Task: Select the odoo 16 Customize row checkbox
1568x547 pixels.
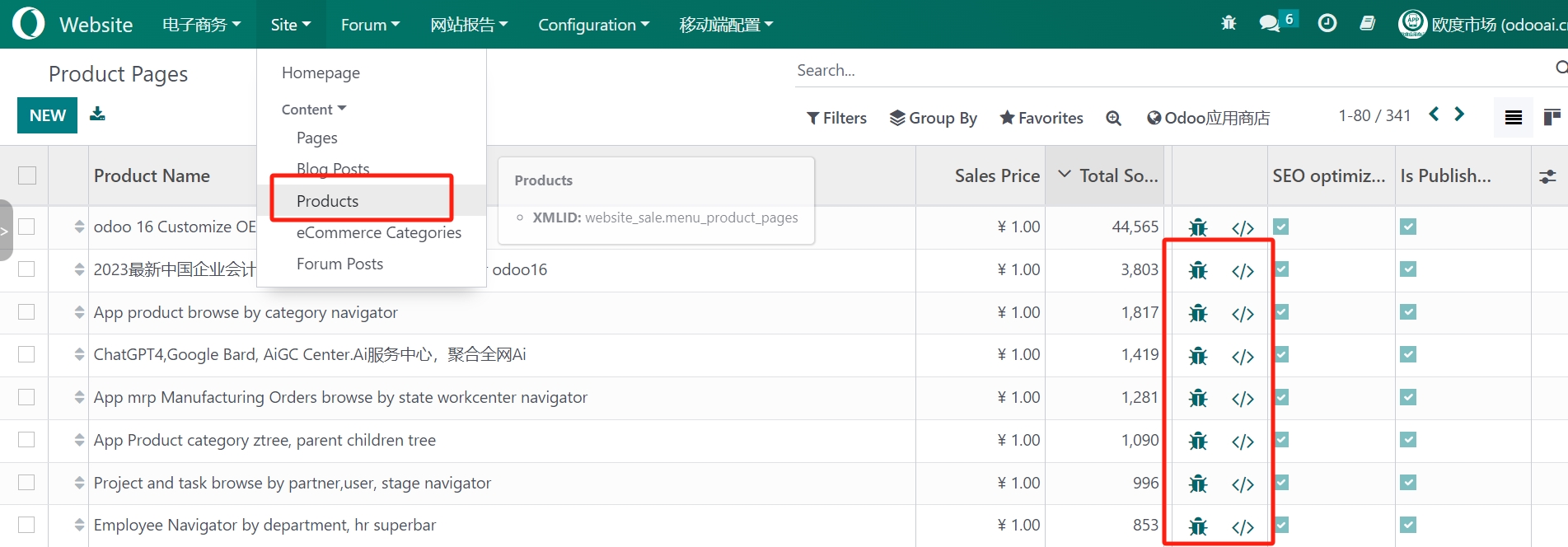Action: [26, 227]
